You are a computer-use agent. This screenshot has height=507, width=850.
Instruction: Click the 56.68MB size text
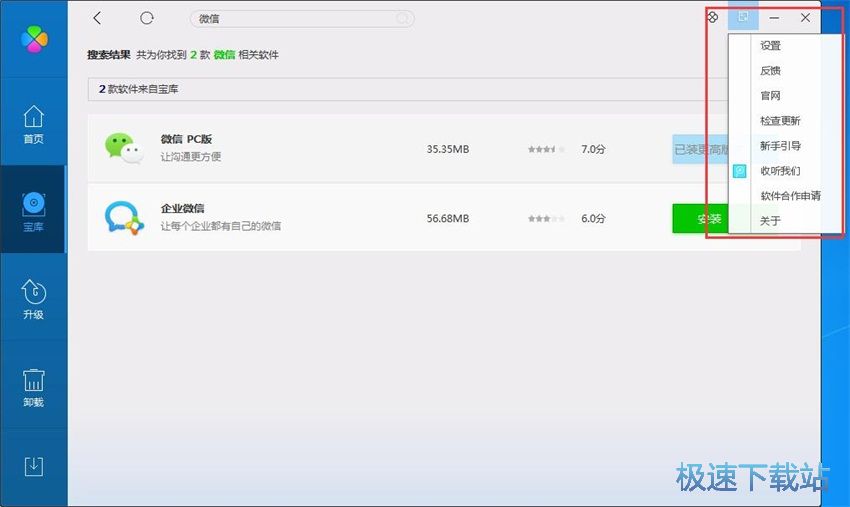click(448, 219)
